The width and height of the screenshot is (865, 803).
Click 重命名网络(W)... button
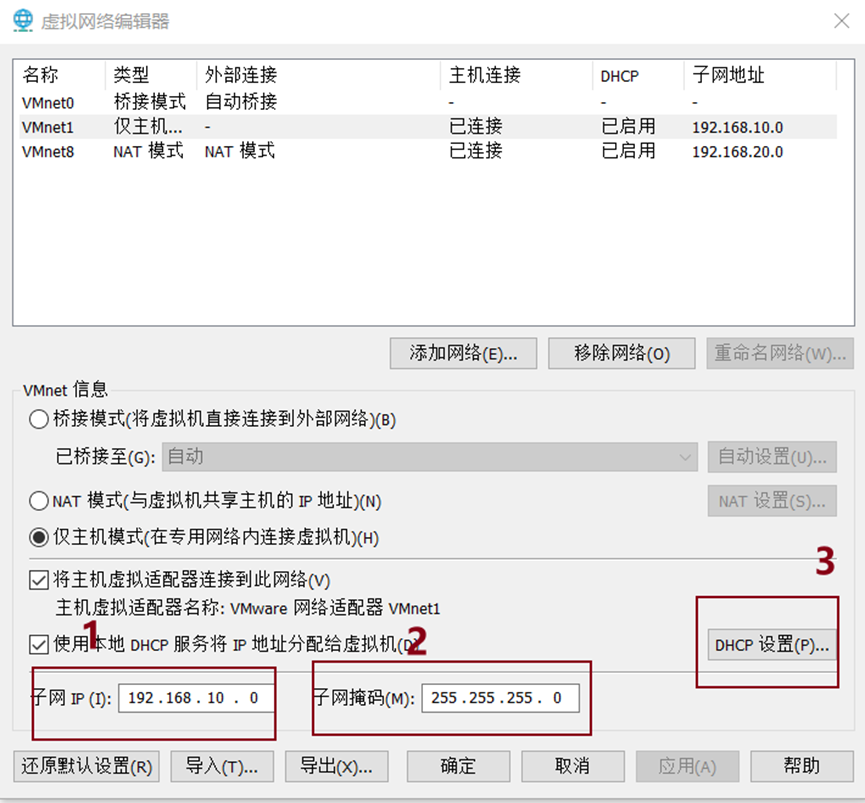point(780,354)
